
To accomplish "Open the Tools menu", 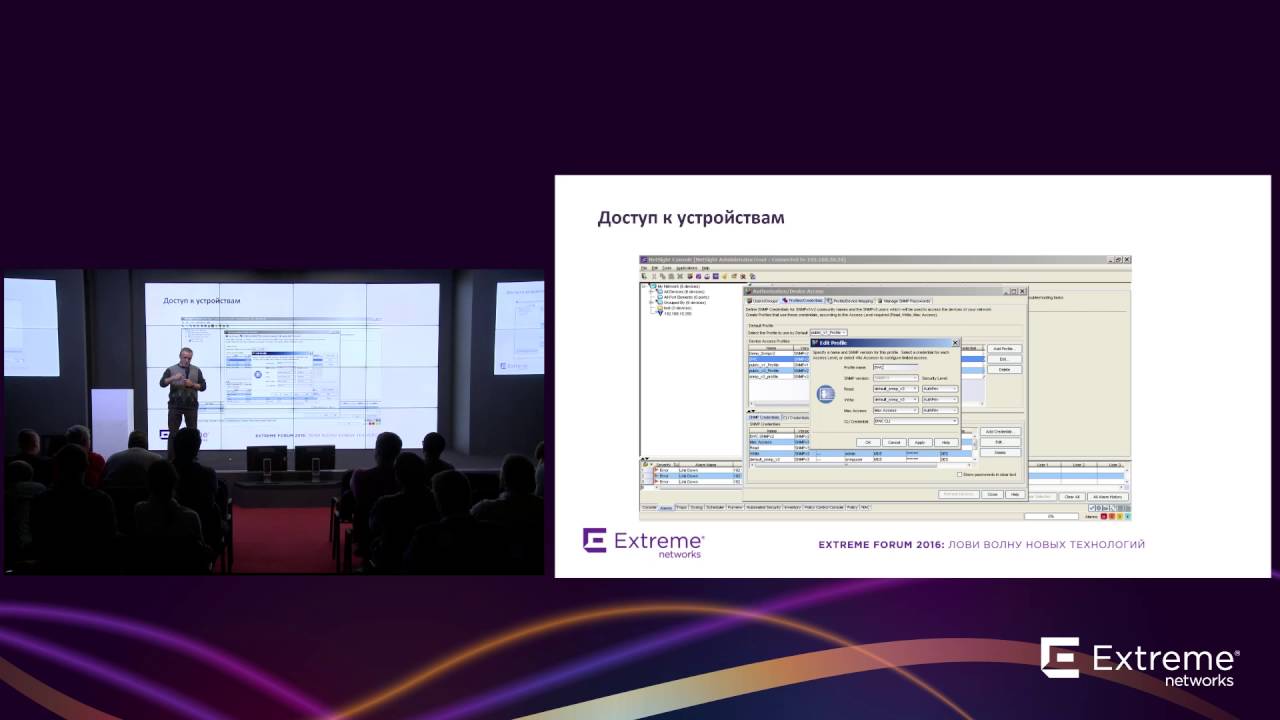I will tap(666, 268).
